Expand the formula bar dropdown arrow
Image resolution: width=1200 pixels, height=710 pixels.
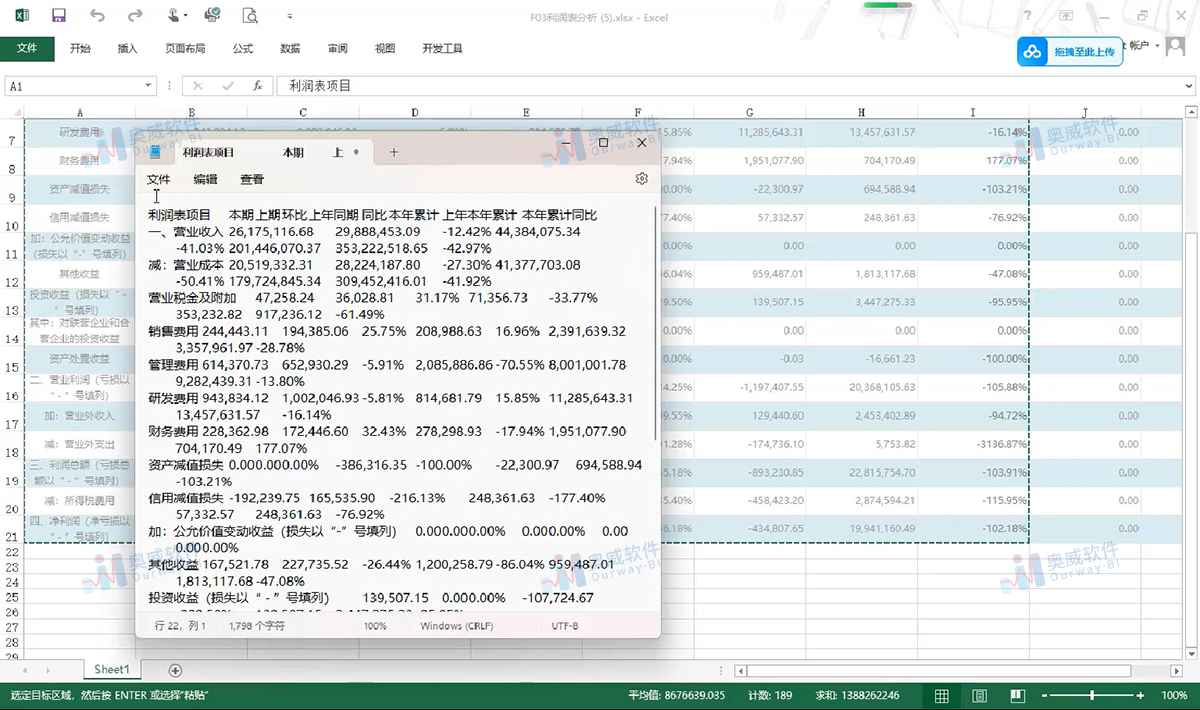[x=1188, y=85]
